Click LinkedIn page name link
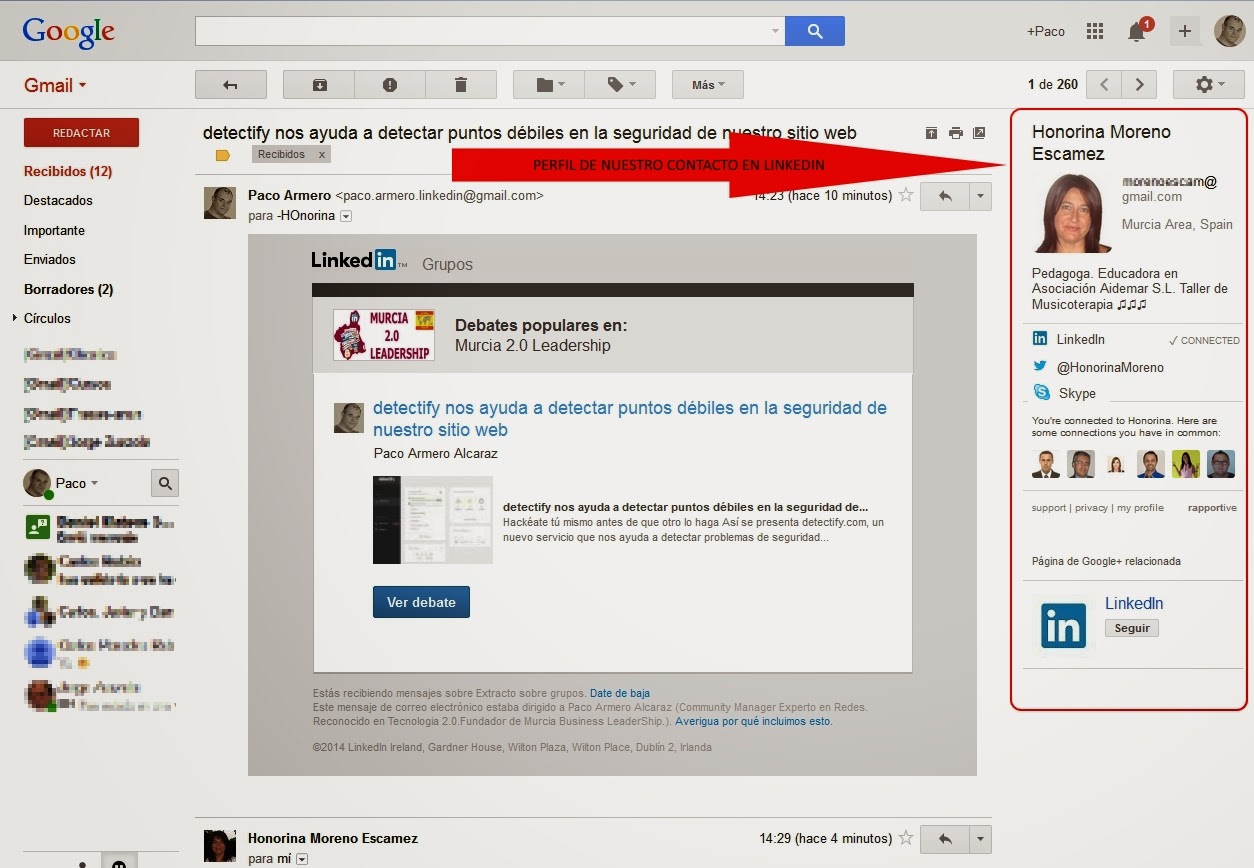The width and height of the screenshot is (1254, 868). [1134, 603]
